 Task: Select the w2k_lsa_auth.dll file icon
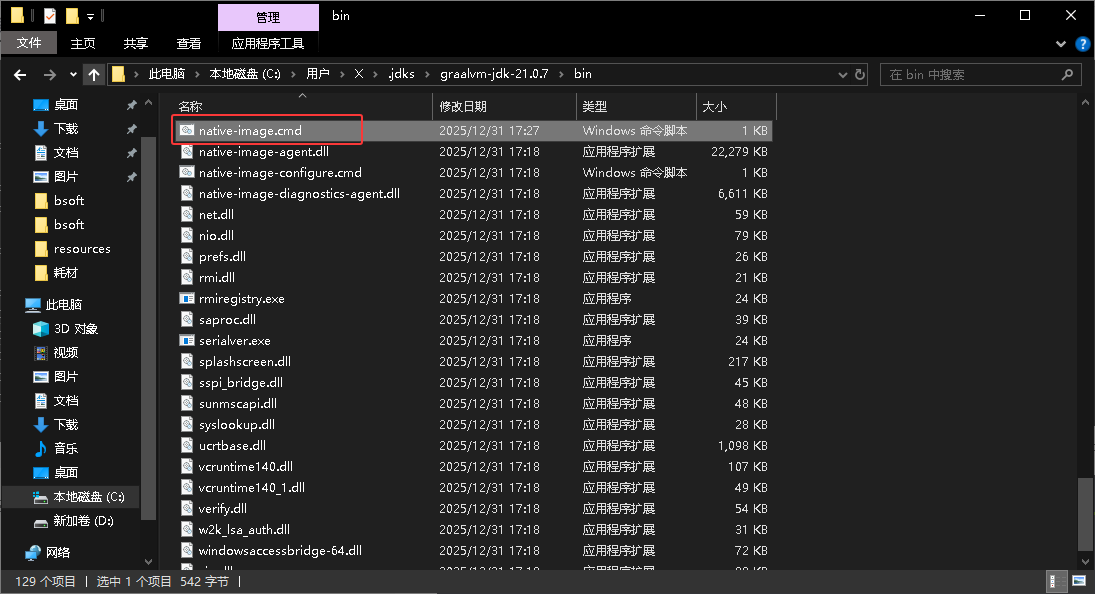pyautogui.click(x=186, y=529)
